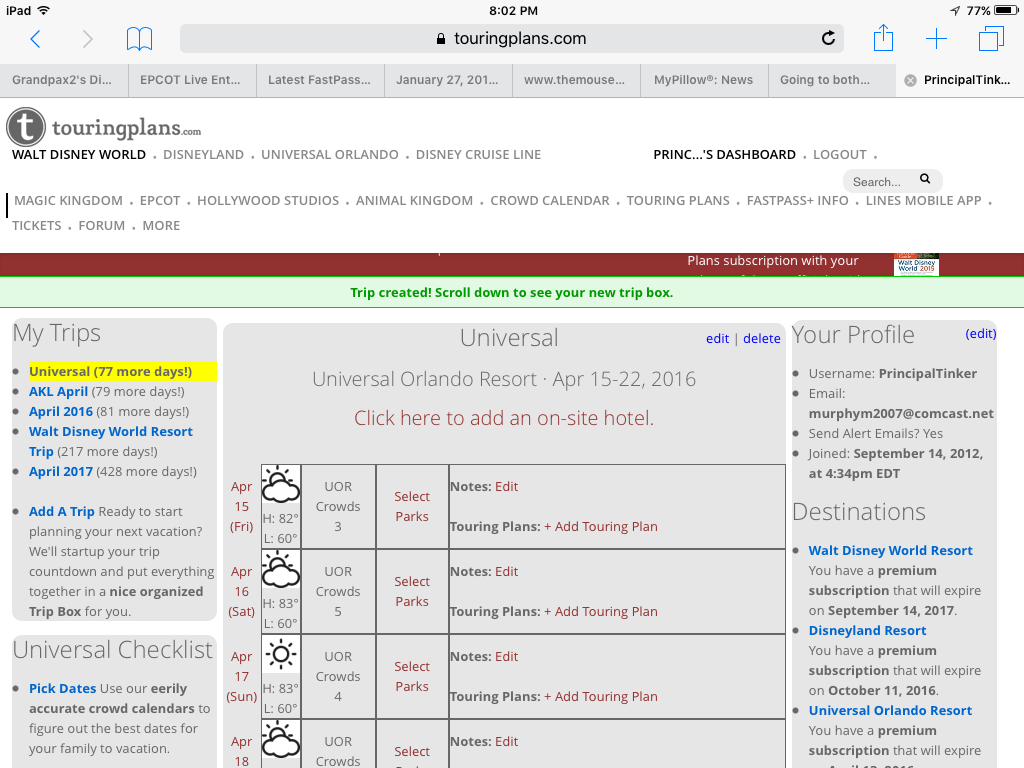Open Universal Orlando Resort destination link
Image resolution: width=1024 pixels, height=768 pixels.
point(890,711)
